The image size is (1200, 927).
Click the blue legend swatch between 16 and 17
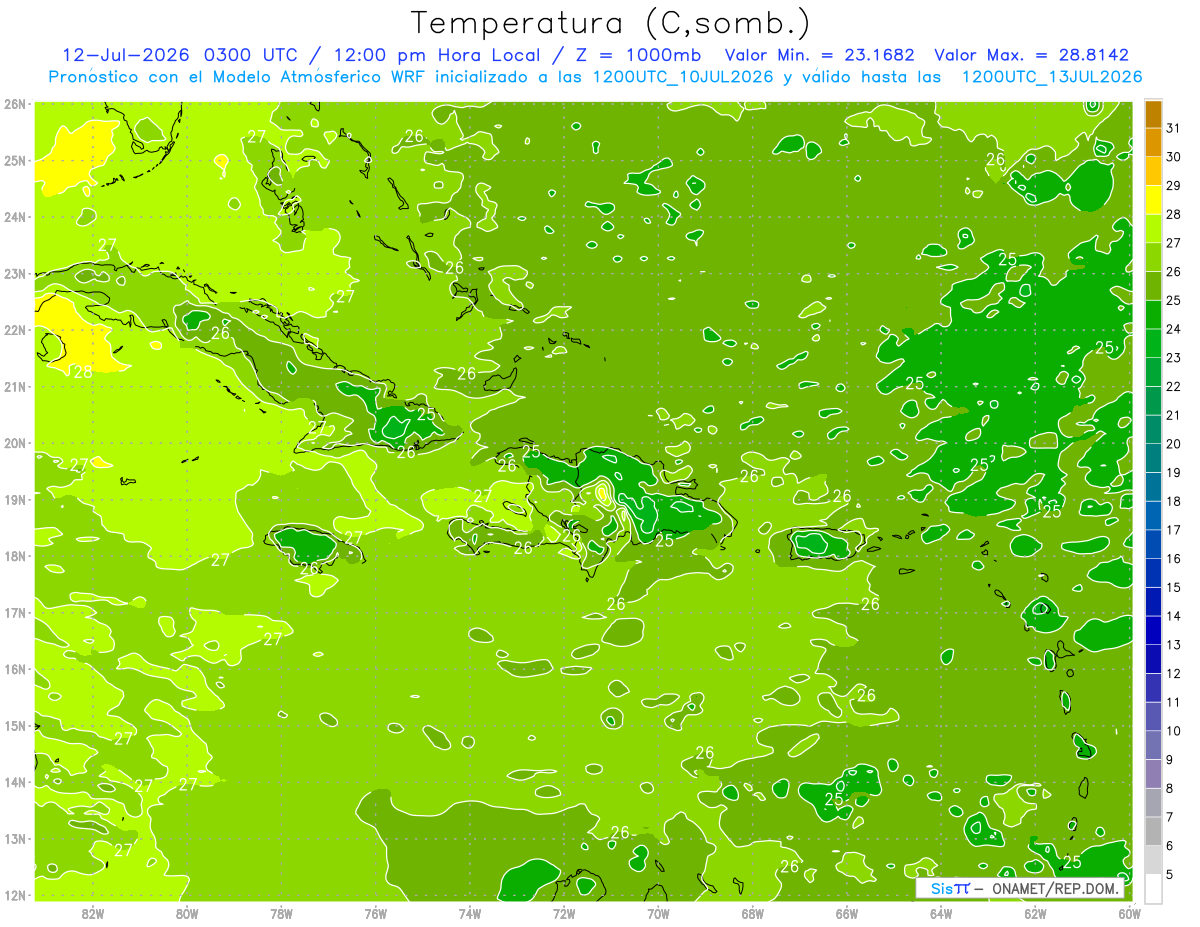1153,544
